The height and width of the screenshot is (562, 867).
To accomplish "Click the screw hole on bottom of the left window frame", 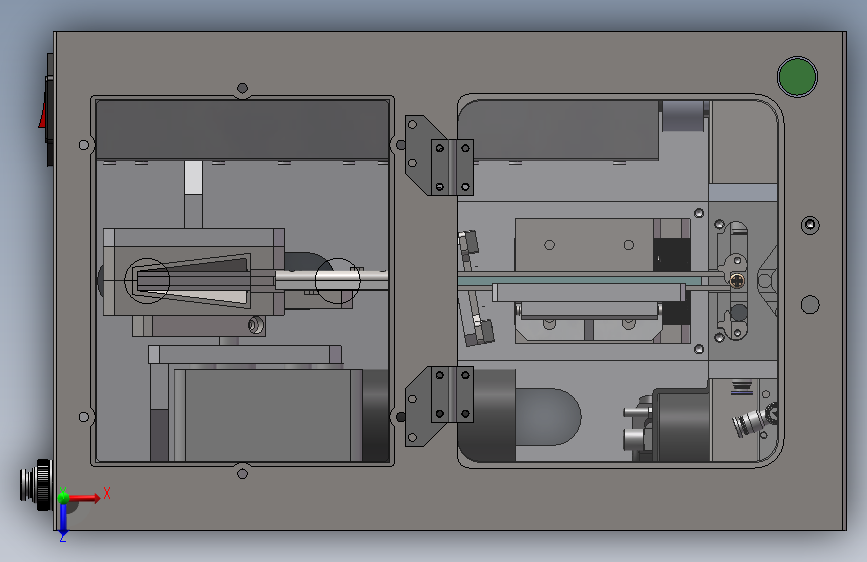I will click(242, 473).
